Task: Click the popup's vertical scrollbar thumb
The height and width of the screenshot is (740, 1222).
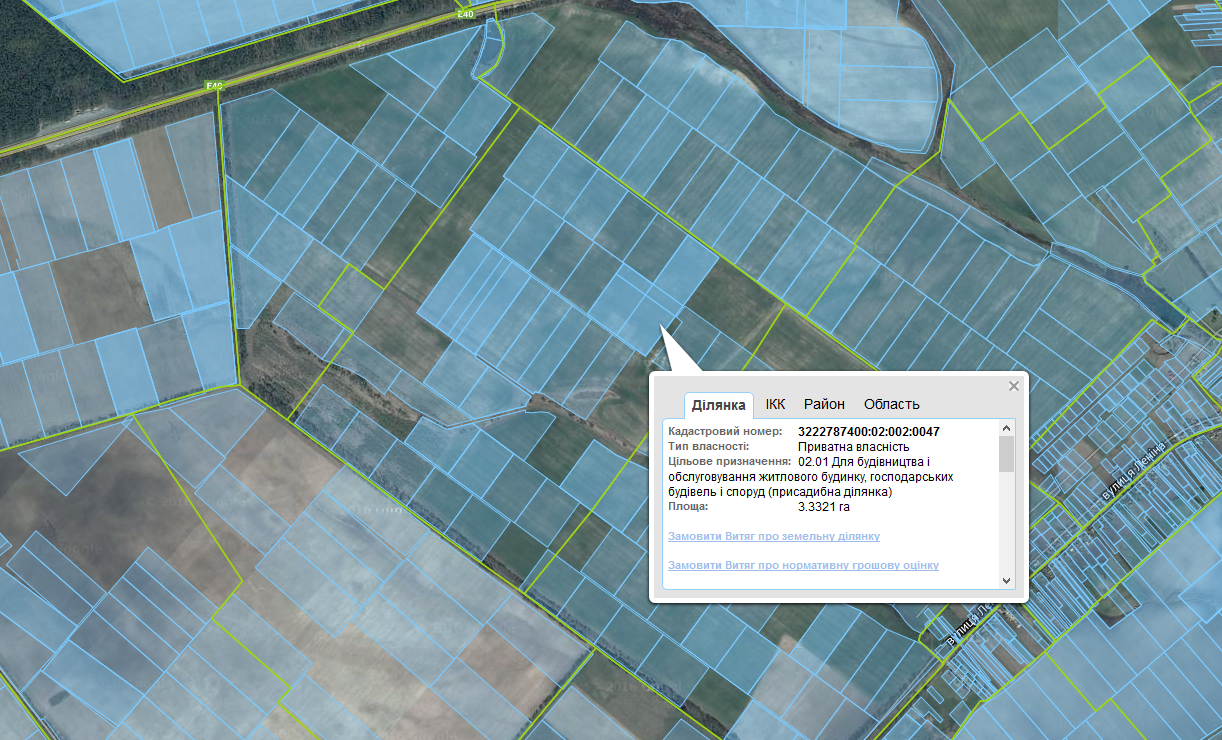Action: coord(1006,453)
